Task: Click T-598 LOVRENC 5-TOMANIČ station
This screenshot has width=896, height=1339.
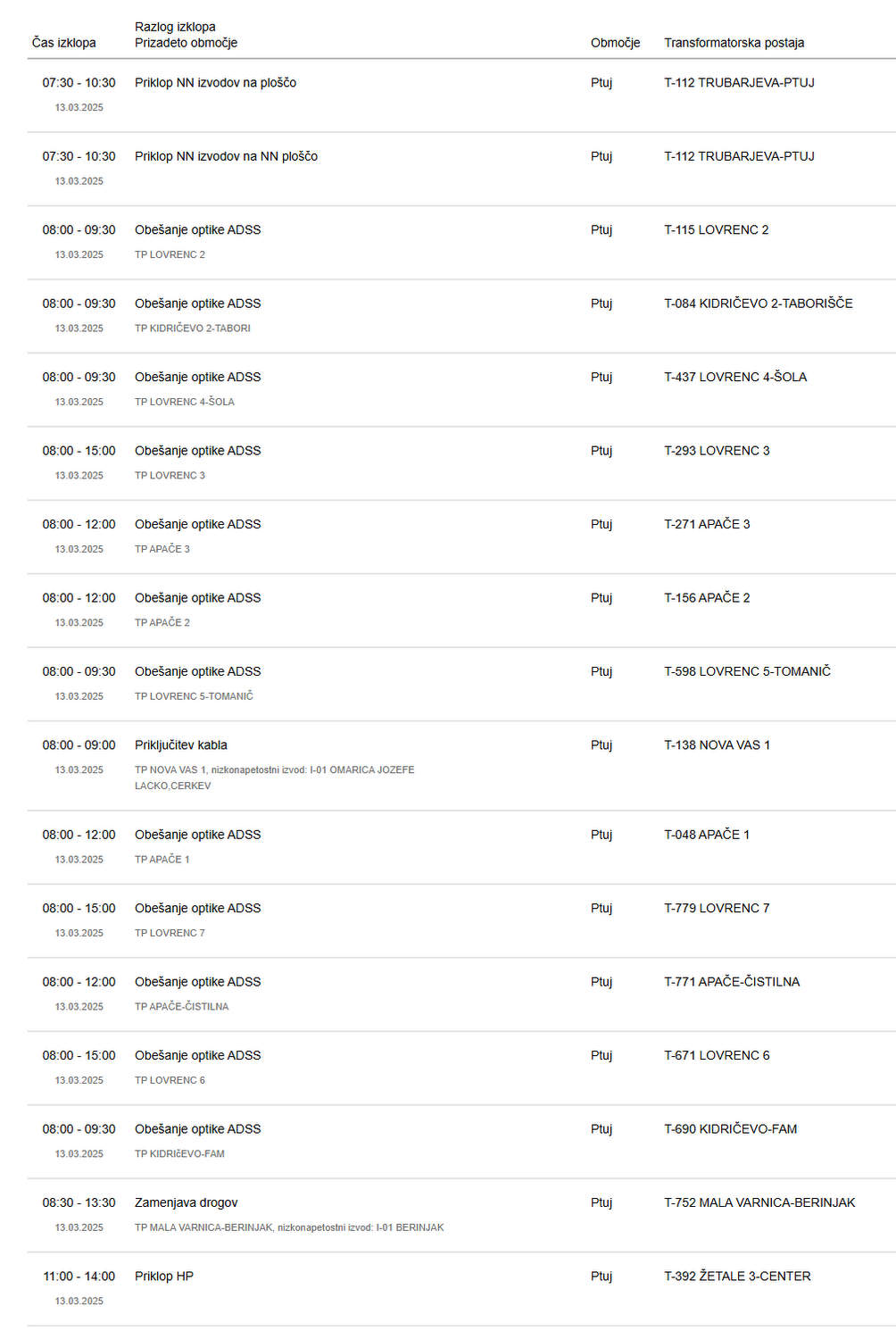Action: click(x=747, y=671)
